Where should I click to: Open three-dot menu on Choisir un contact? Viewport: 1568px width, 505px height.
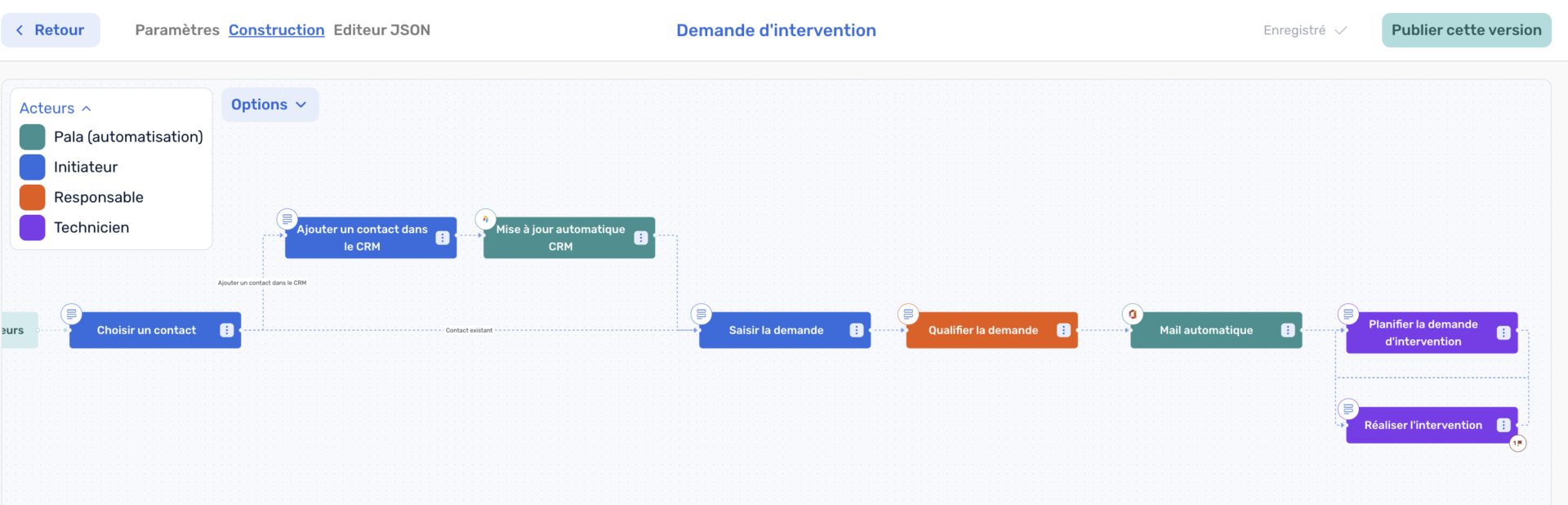226,330
